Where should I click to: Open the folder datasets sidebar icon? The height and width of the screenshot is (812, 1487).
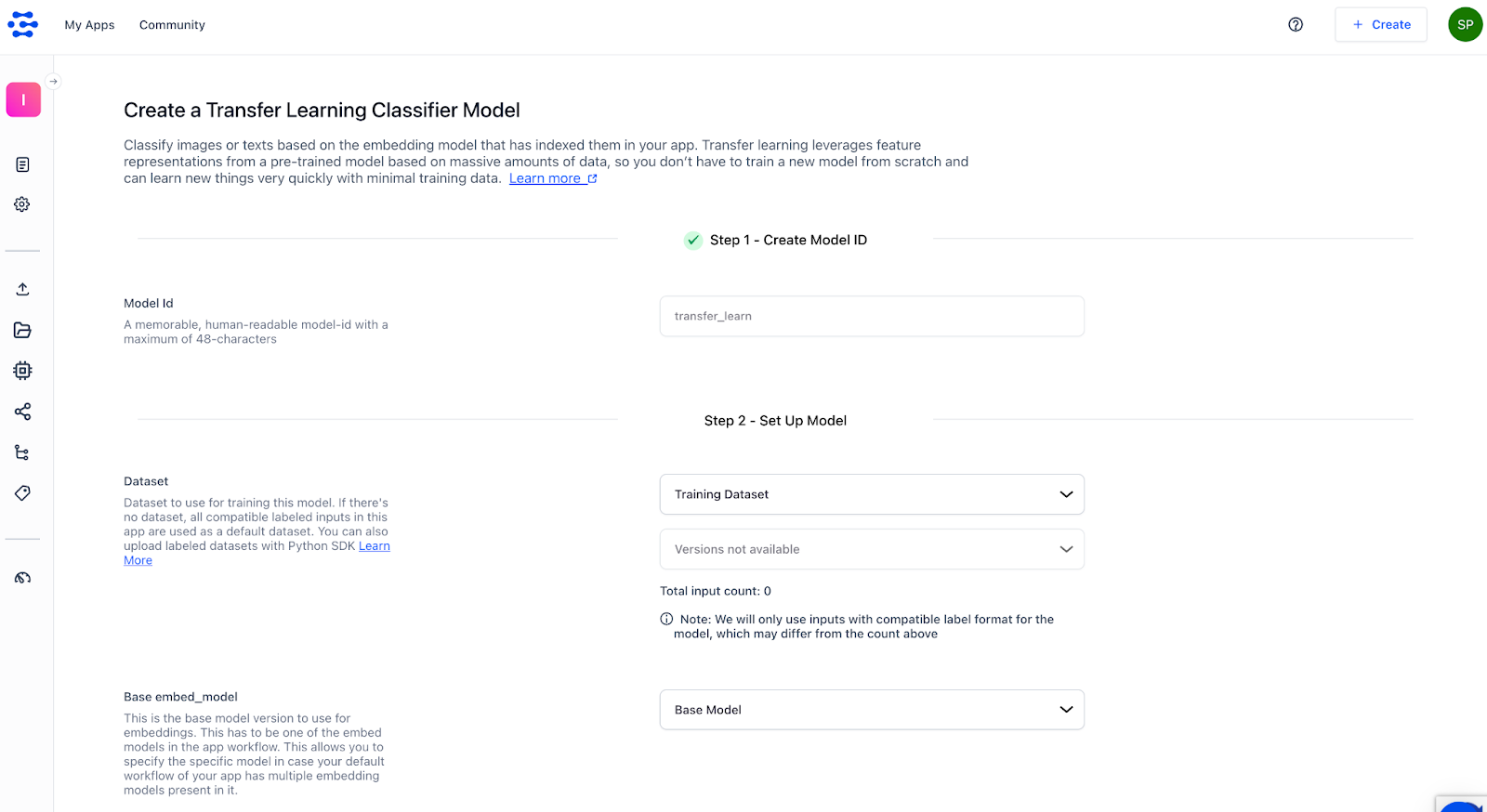coord(23,330)
